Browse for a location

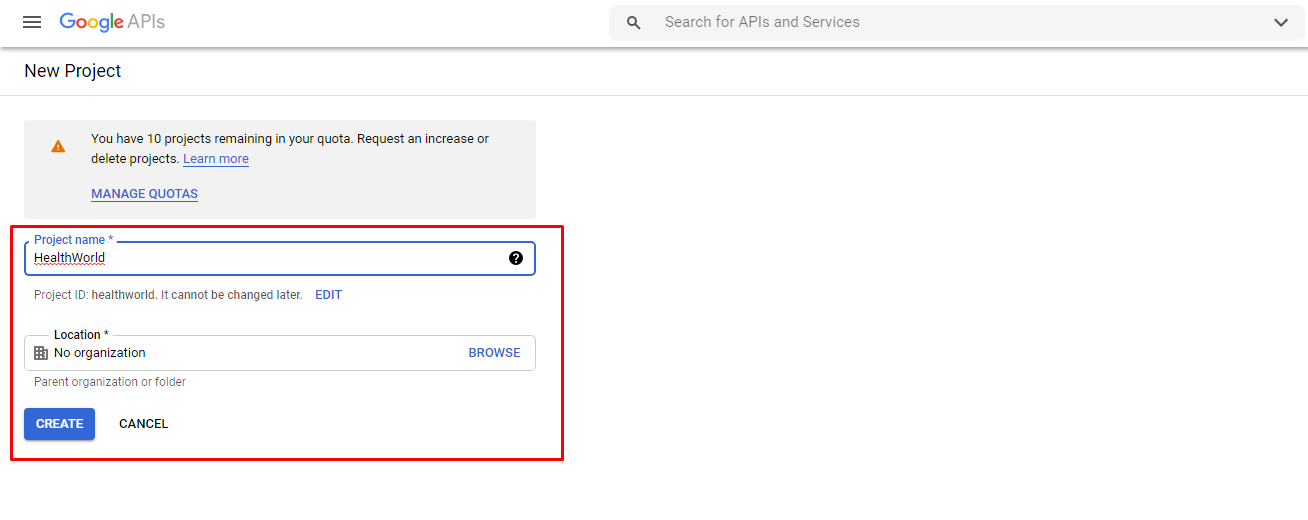click(494, 353)
